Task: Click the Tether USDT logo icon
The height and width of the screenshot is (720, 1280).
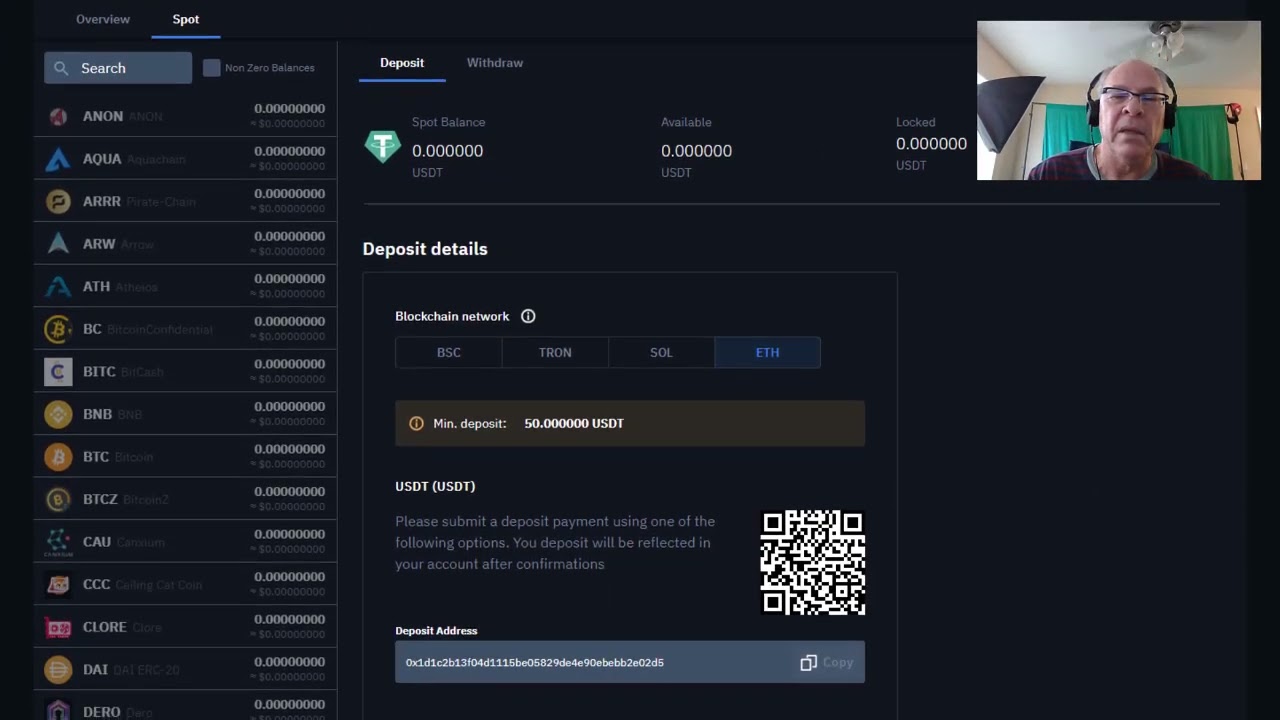Action: tap(382, 146)
